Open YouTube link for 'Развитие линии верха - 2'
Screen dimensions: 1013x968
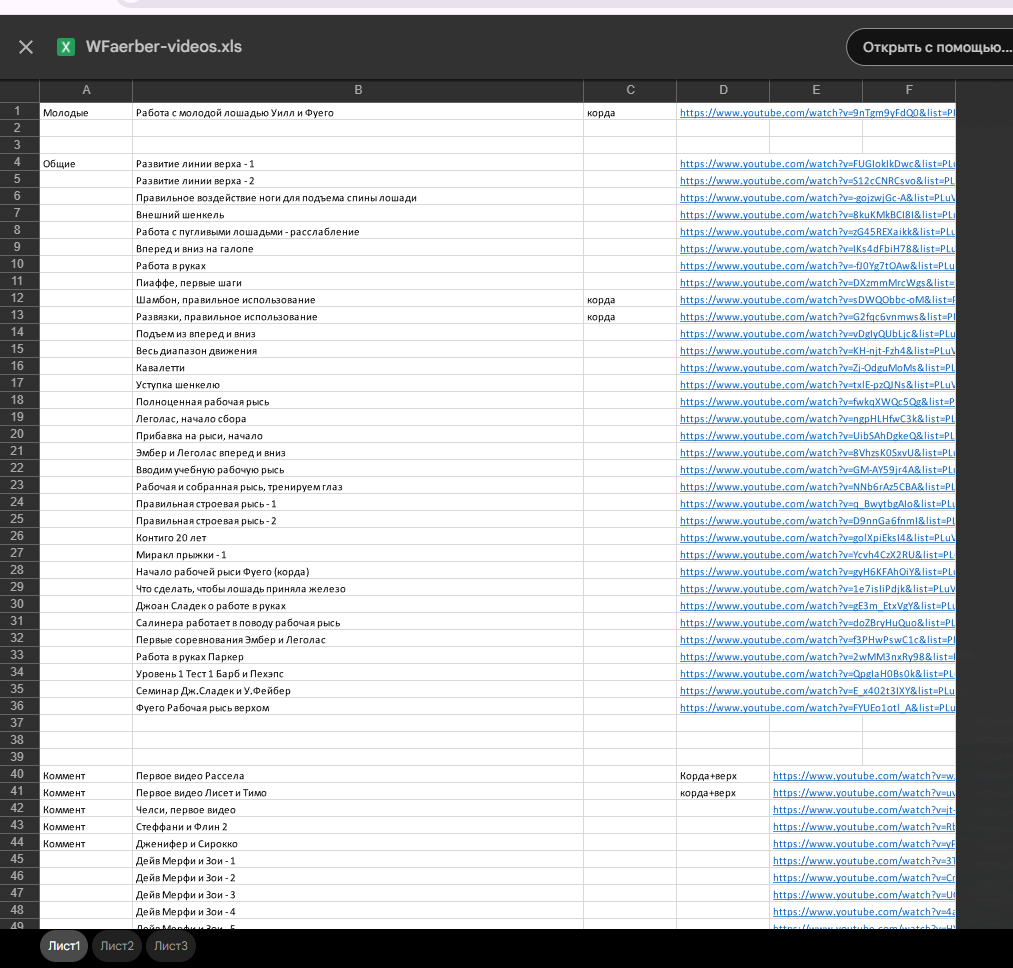pyautogui.click(x=817, y=181)
